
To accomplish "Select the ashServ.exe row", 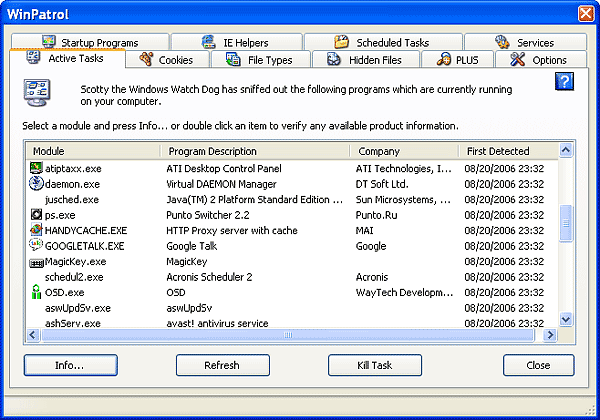I will click(292, 322).
